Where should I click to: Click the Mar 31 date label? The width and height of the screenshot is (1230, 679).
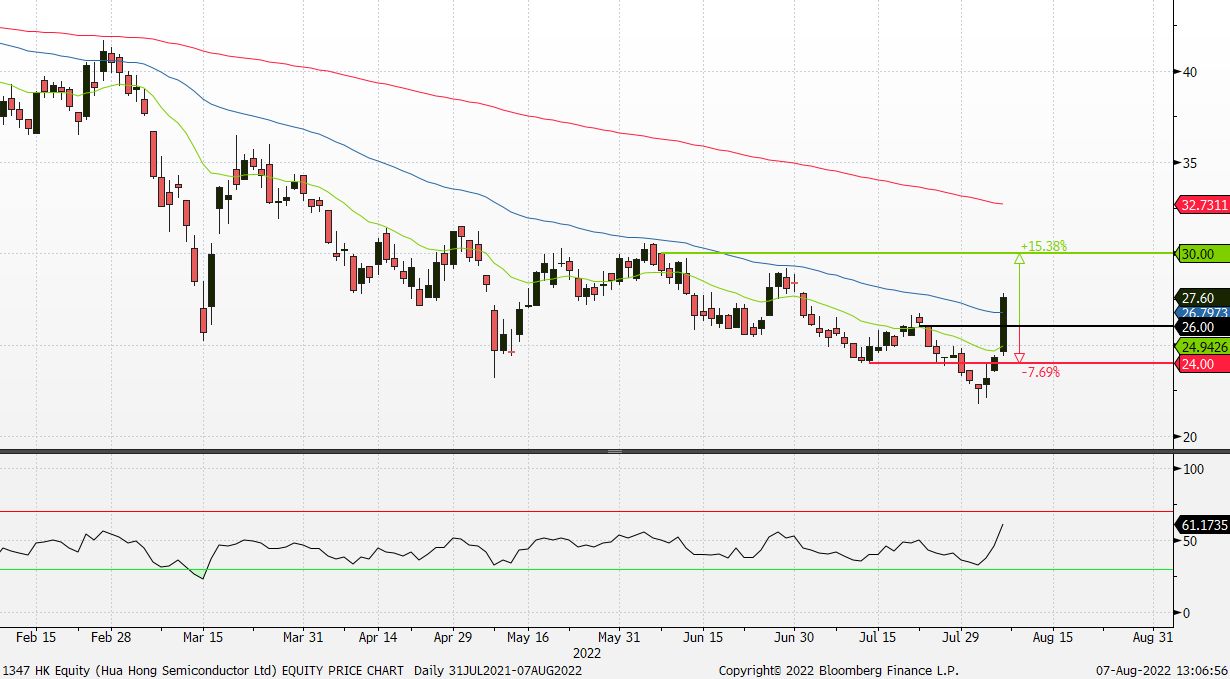tap(302, 636)
